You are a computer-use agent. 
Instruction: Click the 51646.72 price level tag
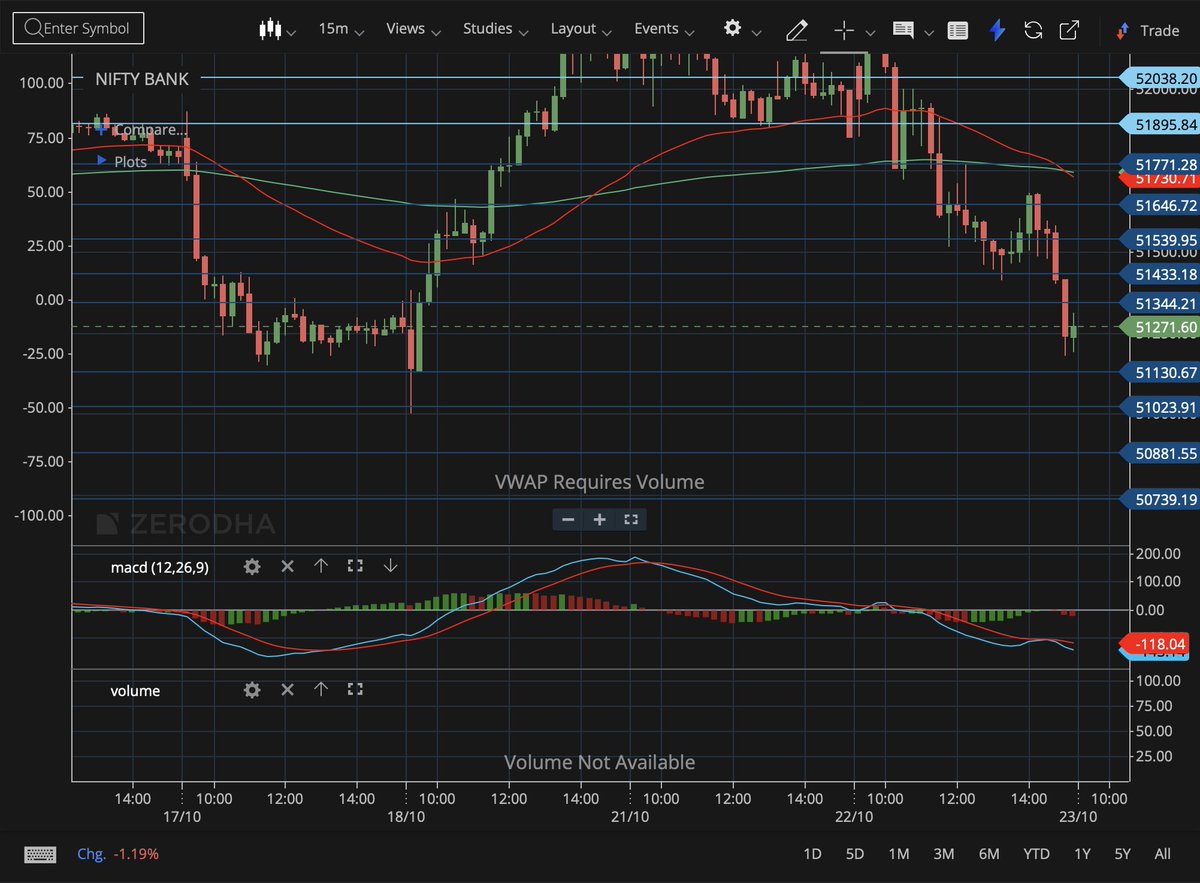click(1160, 205)
